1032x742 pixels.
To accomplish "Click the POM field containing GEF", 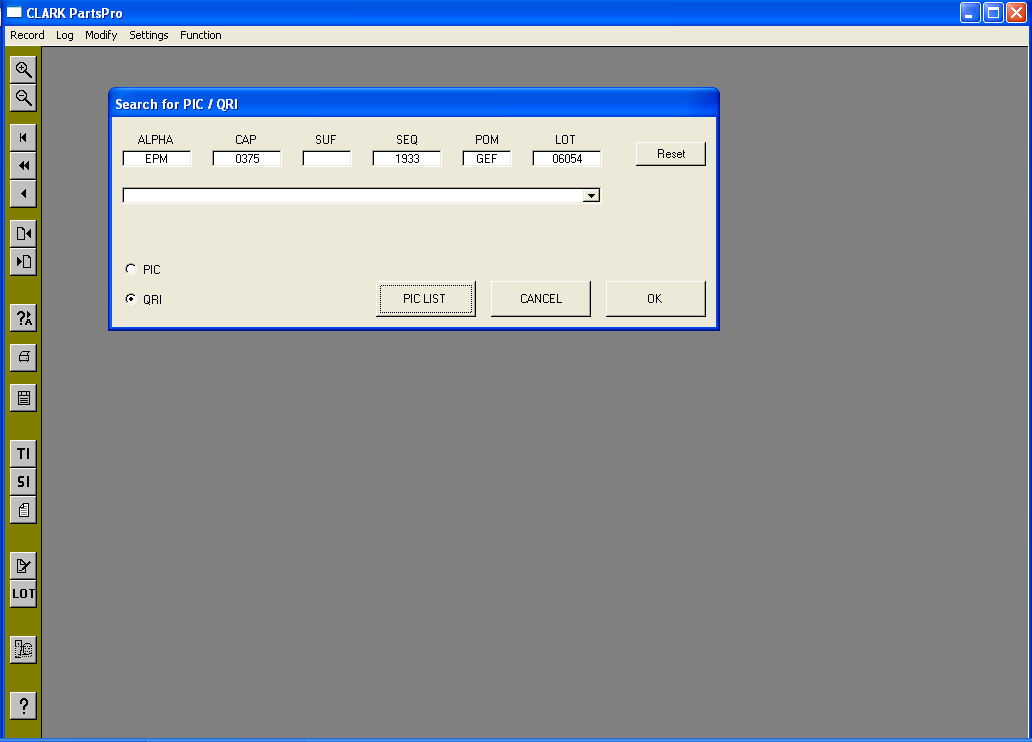I will click(486, 159).
